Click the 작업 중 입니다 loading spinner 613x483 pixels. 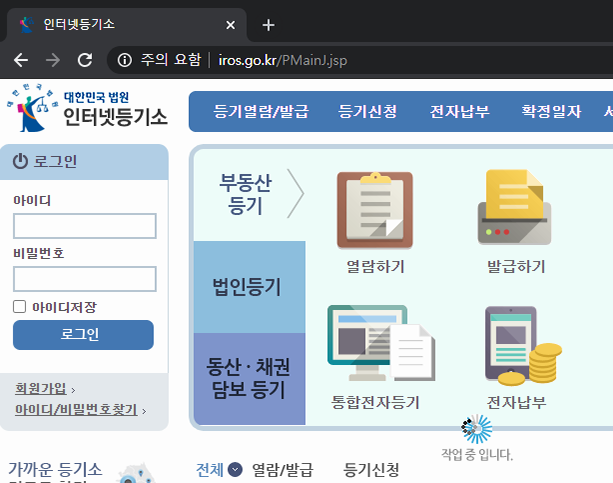477,429
